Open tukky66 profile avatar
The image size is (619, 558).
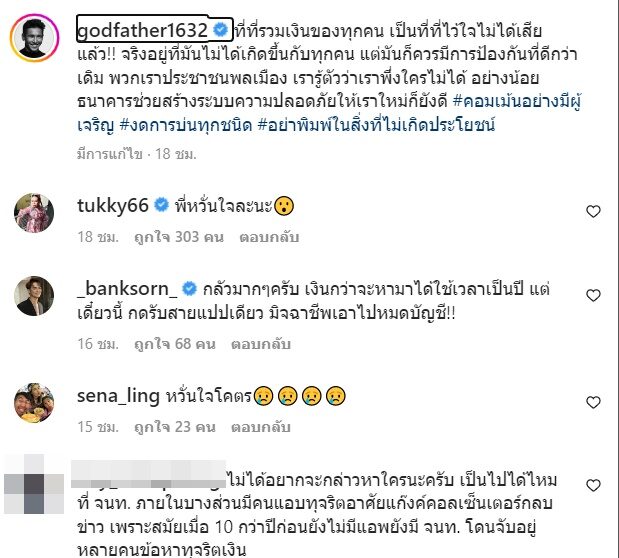[x=34, y=213]
